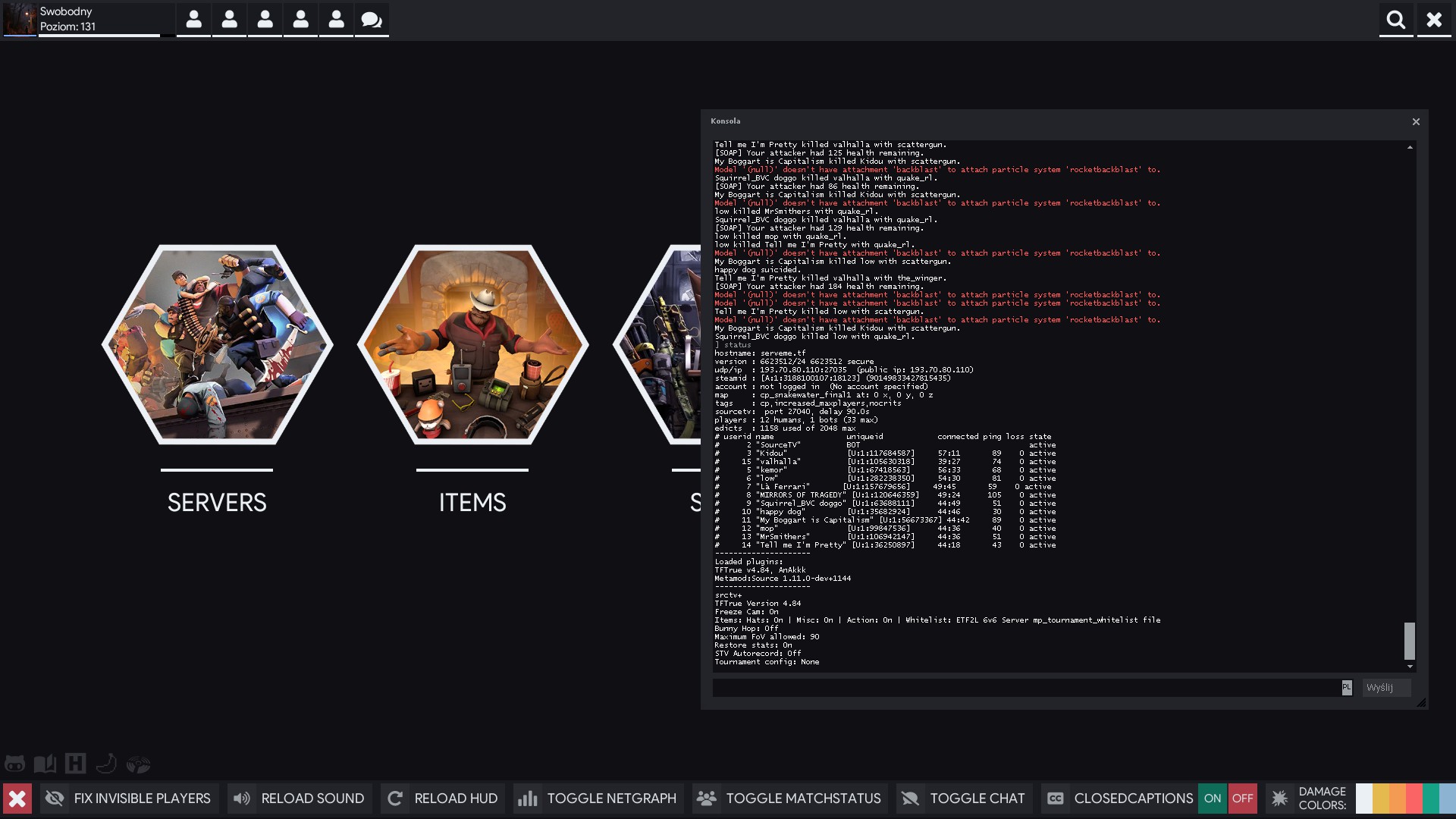Image resolution: width=1456 pixels, height=819 pixels.
Task: Select the yellow damage color swatch
Action: pyautogui.click(x=1380, y=799)
